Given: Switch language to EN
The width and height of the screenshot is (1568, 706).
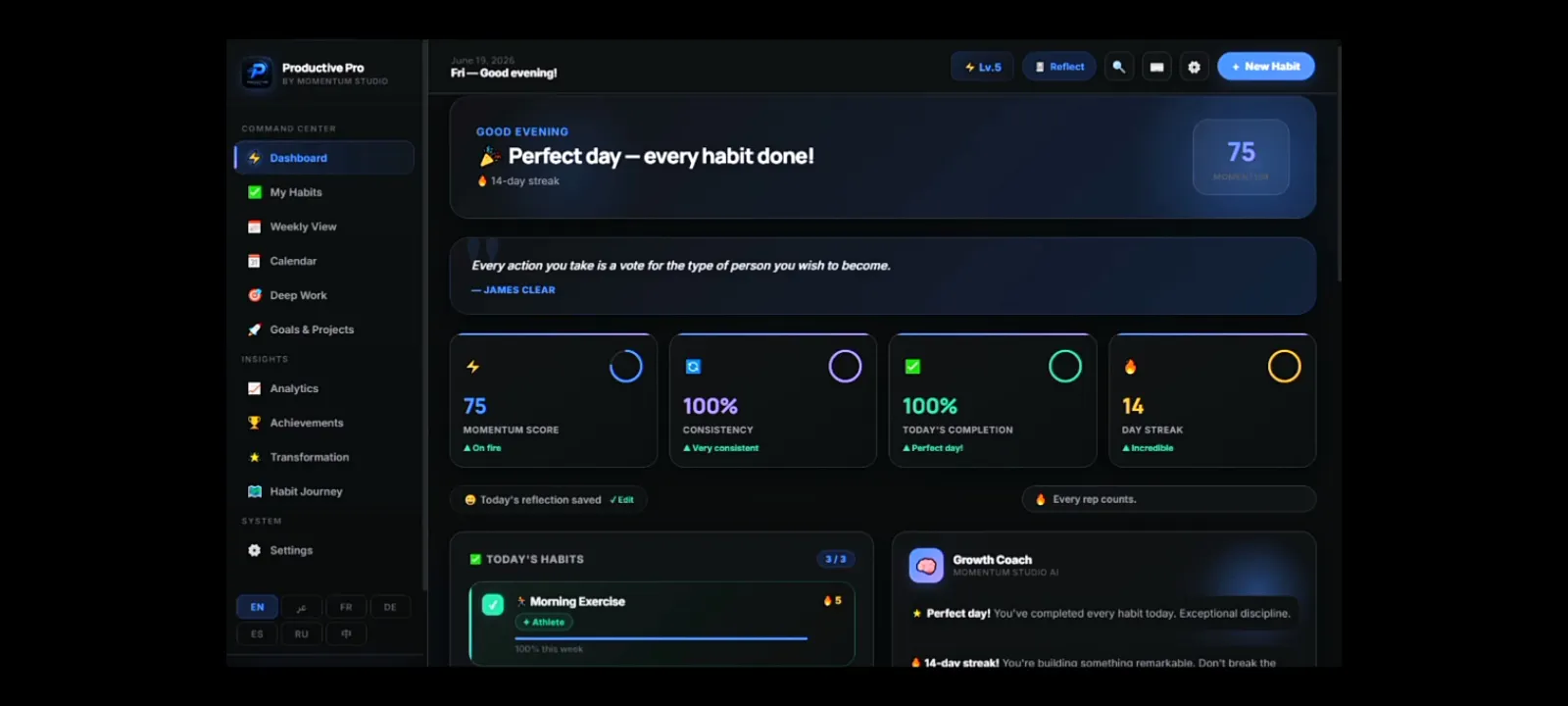Looking at the screenshot, I should pyautogui.click(x=257, y=607).
